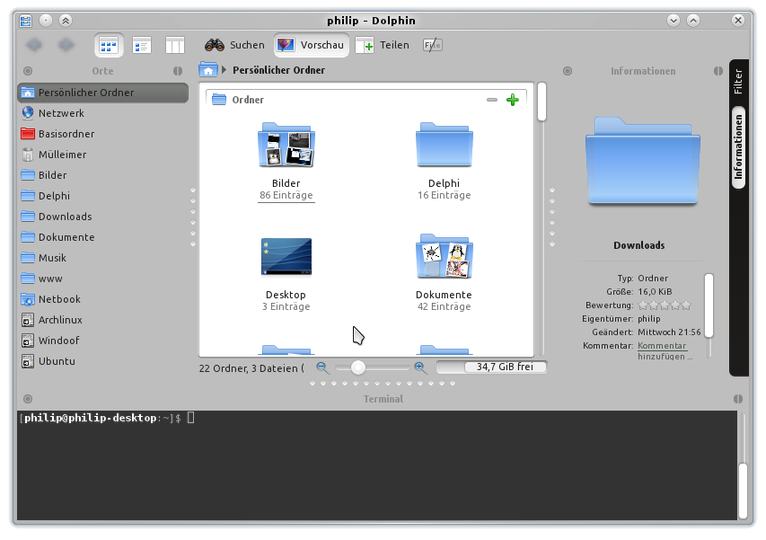The height and width of the screenshot is (540, 766).
Task: Toggle the File filter bar icon
Action: [432, 45]
